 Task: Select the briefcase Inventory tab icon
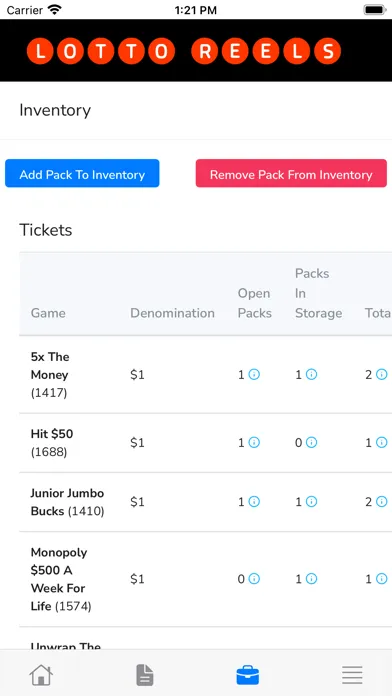coord(248,675)
